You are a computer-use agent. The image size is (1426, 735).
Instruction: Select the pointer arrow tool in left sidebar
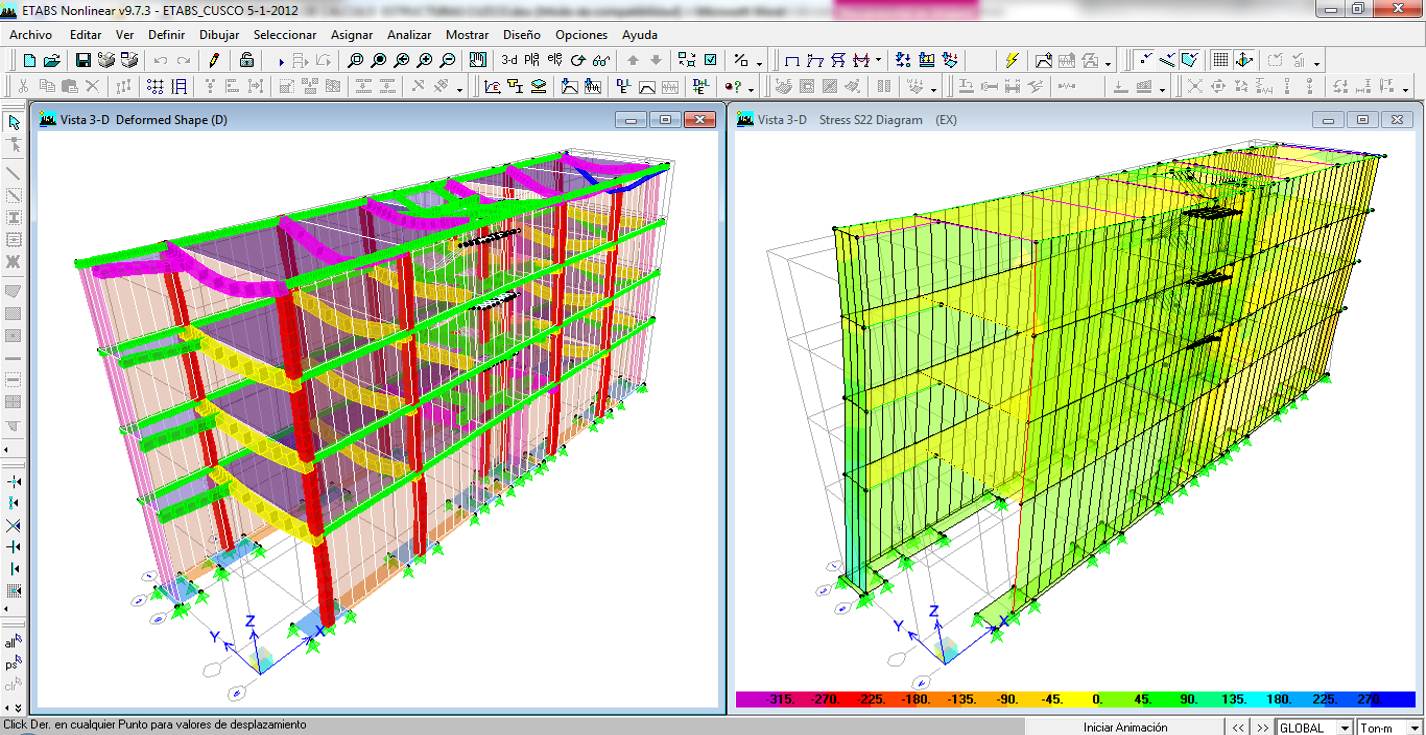coord(14,123)
